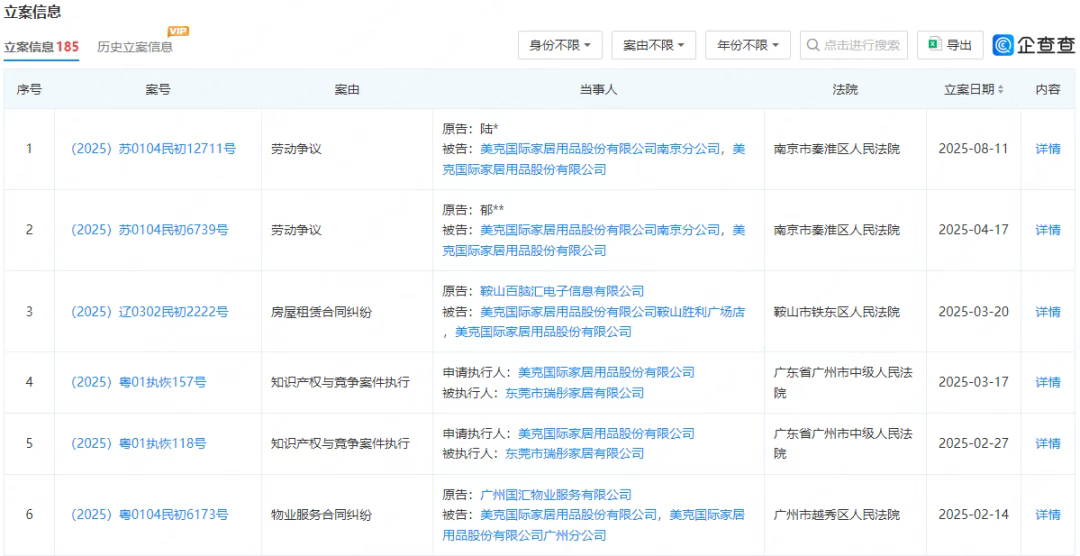Open 南京分公司 defendant link in row 1
1080x556 pixels.
coord(600,149)
